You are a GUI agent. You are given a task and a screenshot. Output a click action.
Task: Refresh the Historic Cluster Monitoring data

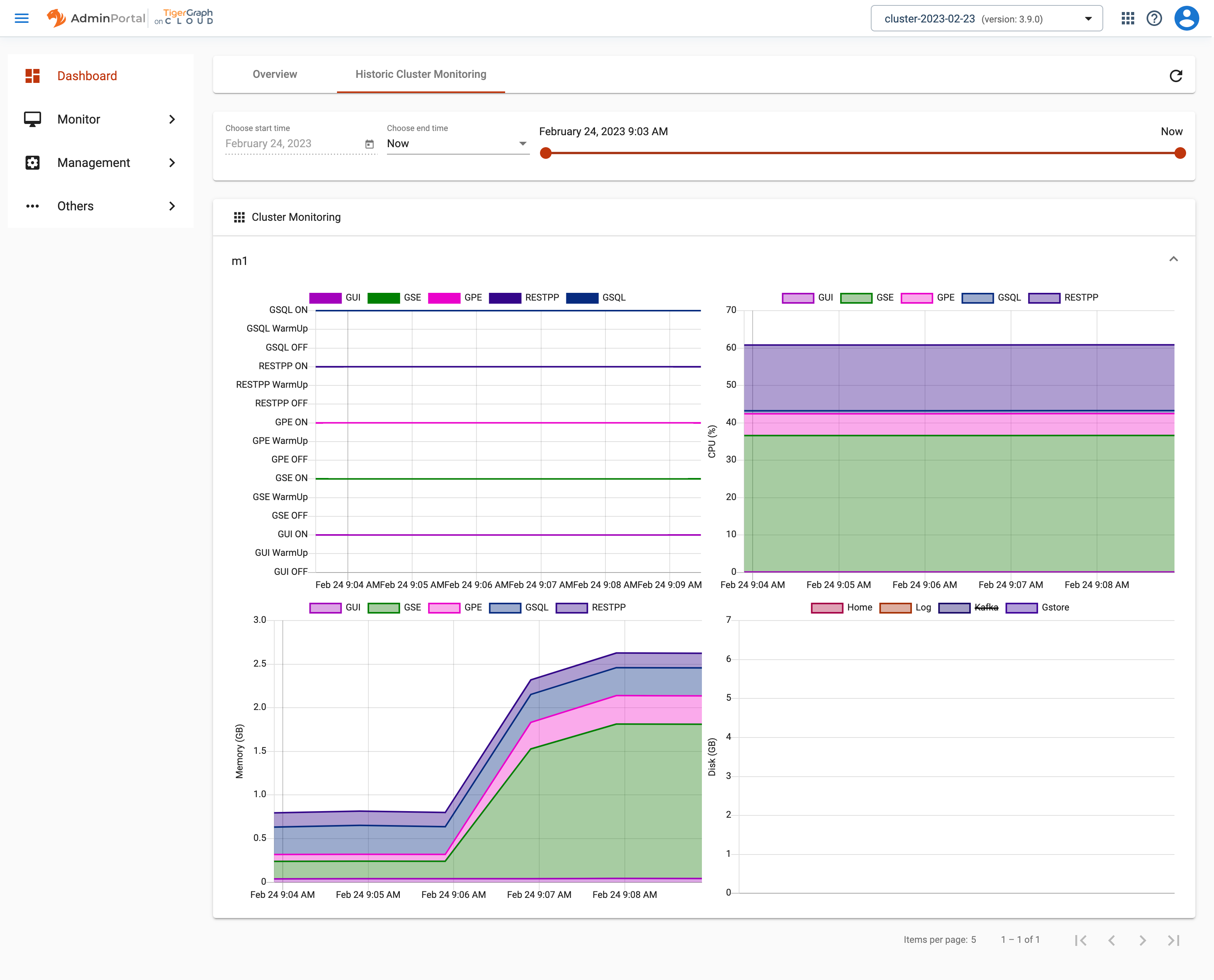(x=1176, y=75)
